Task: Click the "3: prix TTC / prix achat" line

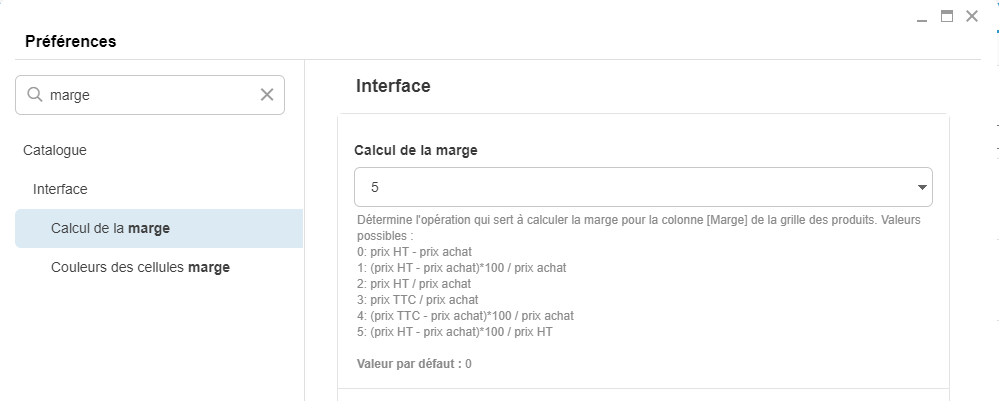Action: [x=417, y=300]
